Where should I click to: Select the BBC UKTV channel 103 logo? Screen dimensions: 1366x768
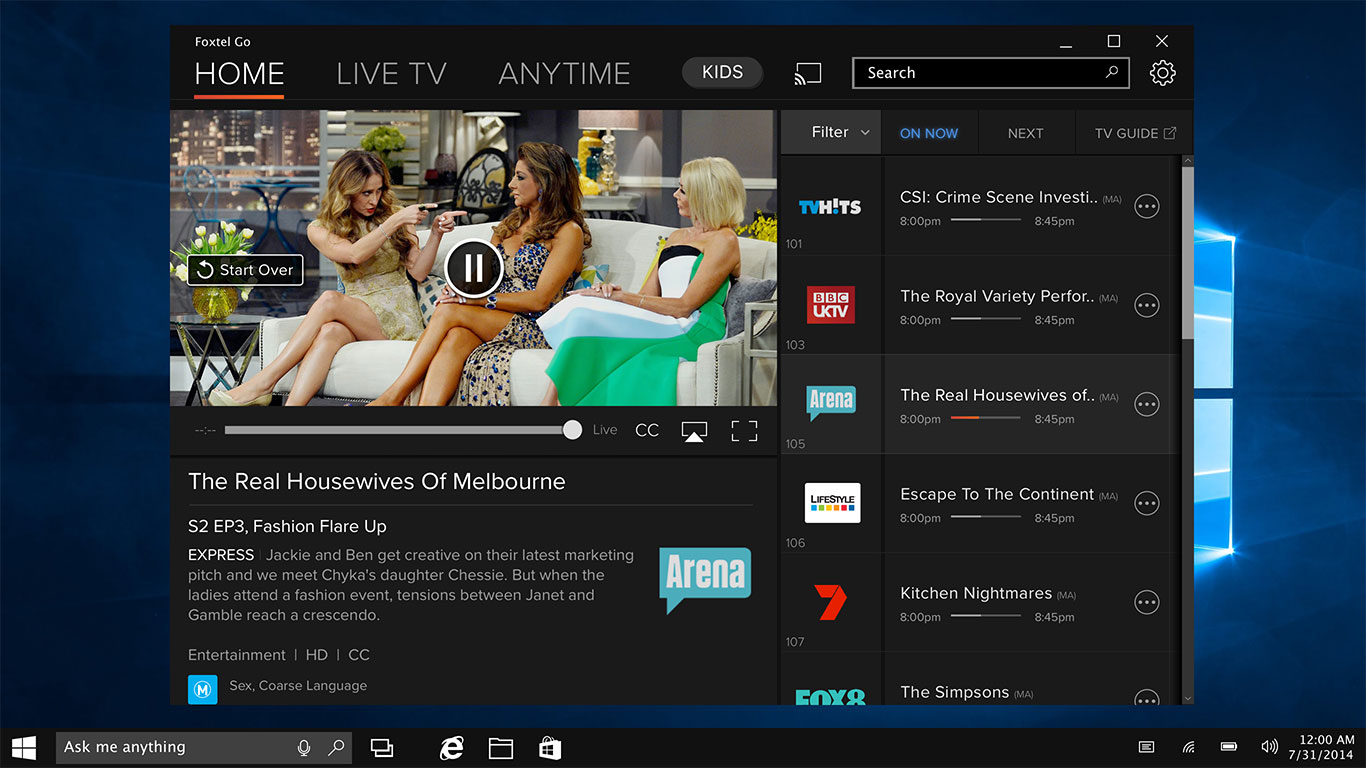(830, 304)
